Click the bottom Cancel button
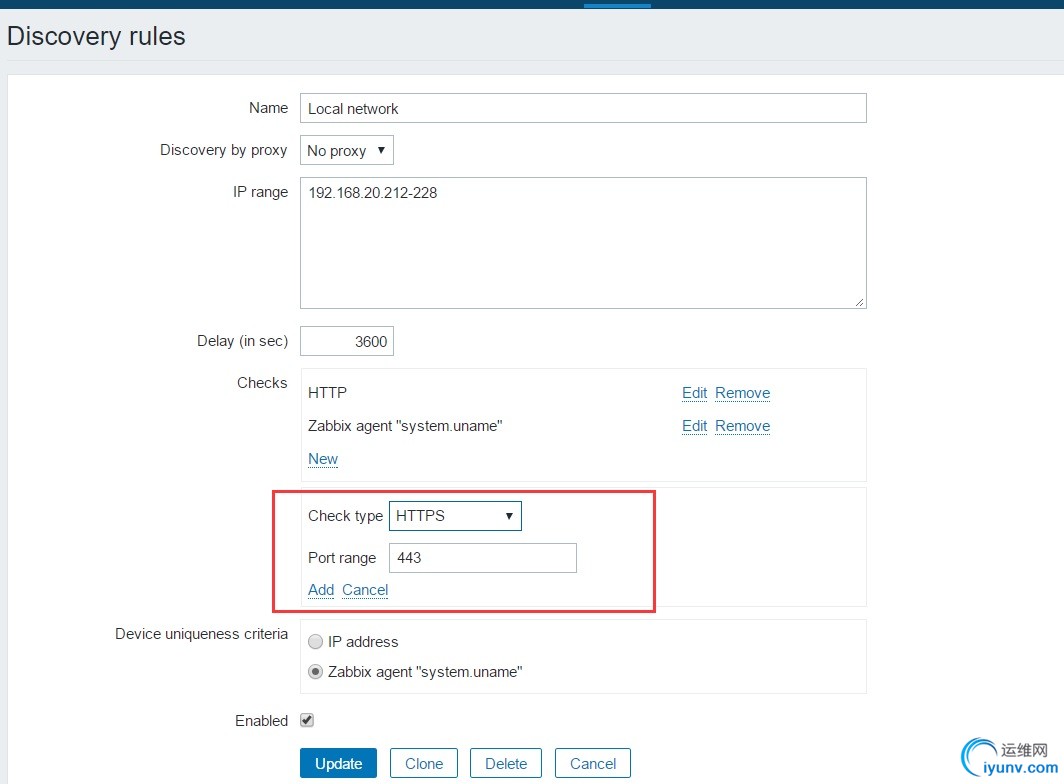 pyautogui.click(x=593, y=764)
